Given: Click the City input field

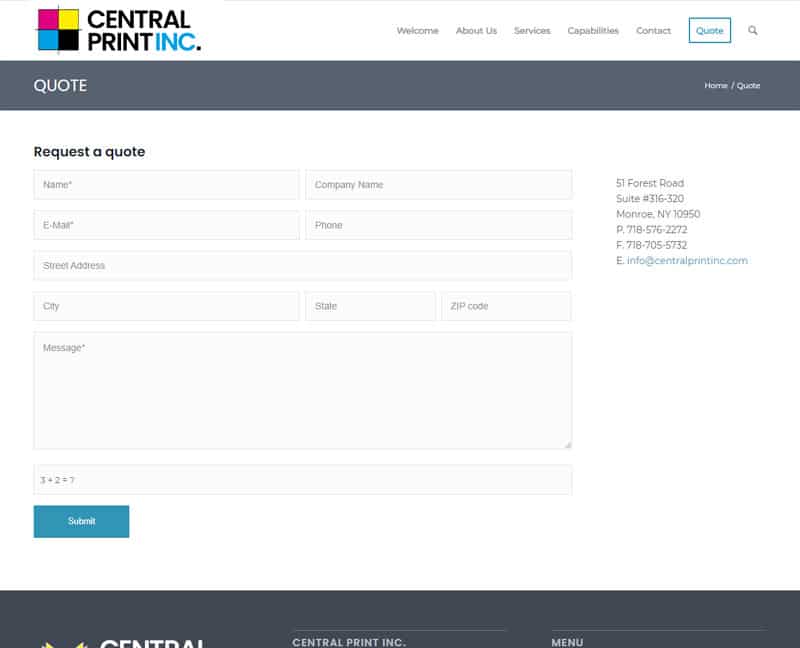Looking at the screenshot, I should [166, 306].
